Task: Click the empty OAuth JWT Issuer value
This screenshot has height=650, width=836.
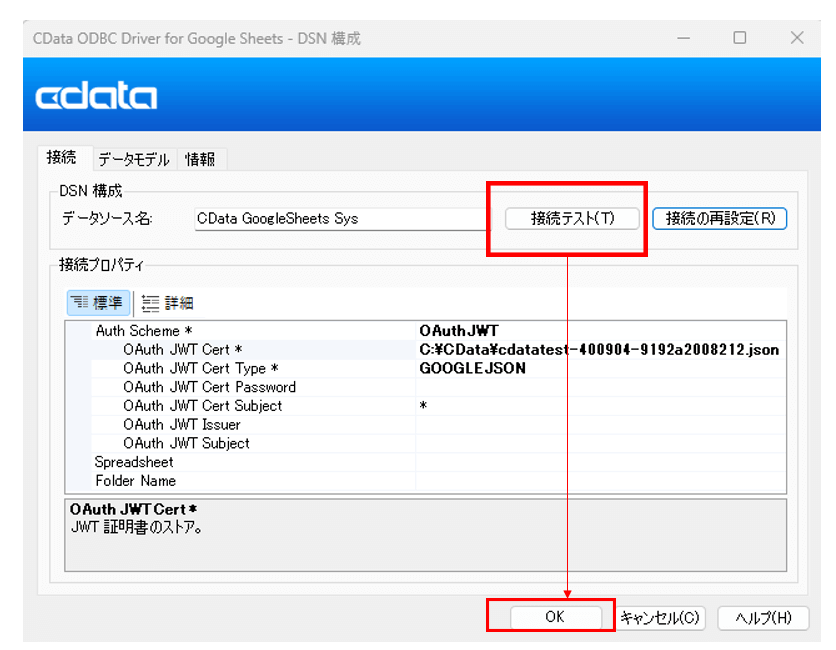Action: [x=600, y=424]
